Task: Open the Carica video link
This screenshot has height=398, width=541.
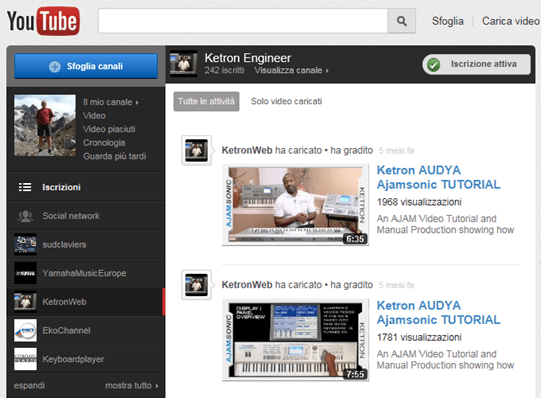Action: (x=511, y=21)
